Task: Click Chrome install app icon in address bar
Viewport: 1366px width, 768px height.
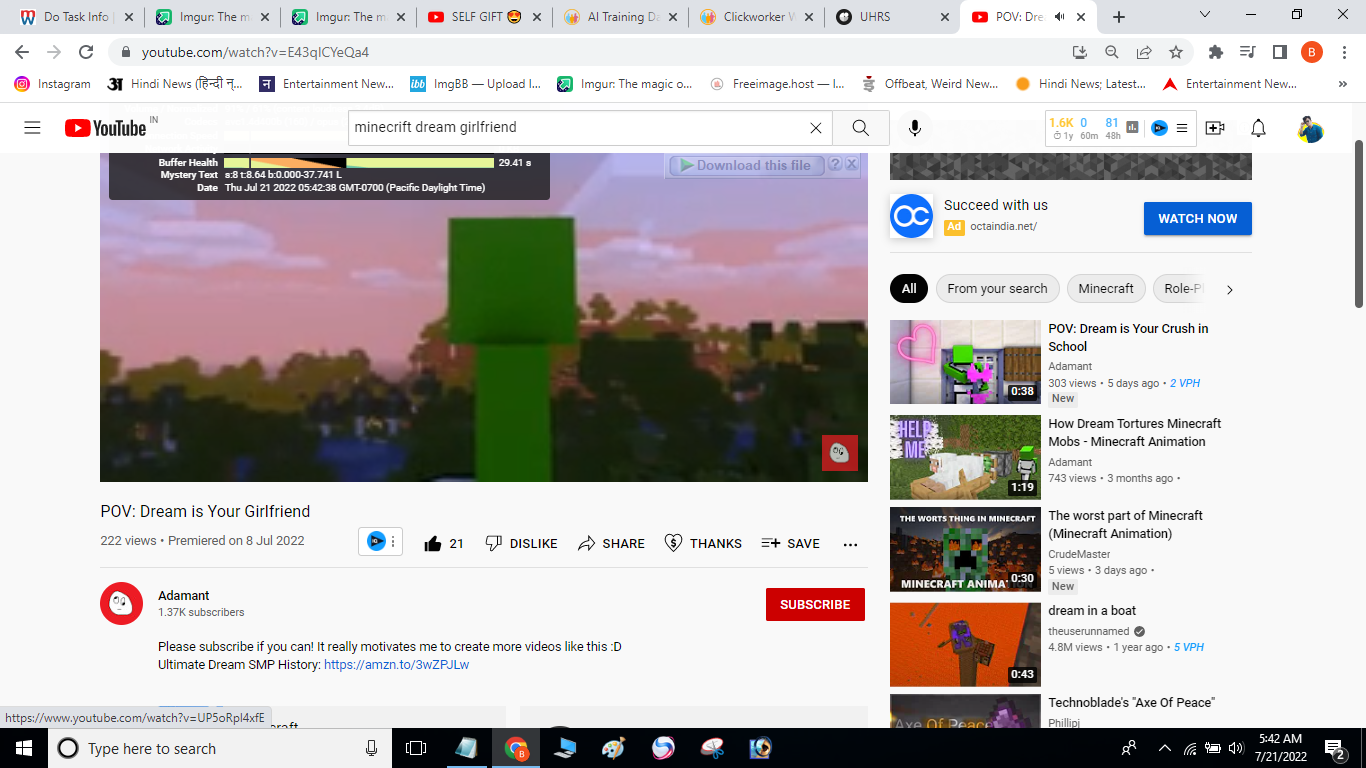Action: click(x=1080, y=52)
